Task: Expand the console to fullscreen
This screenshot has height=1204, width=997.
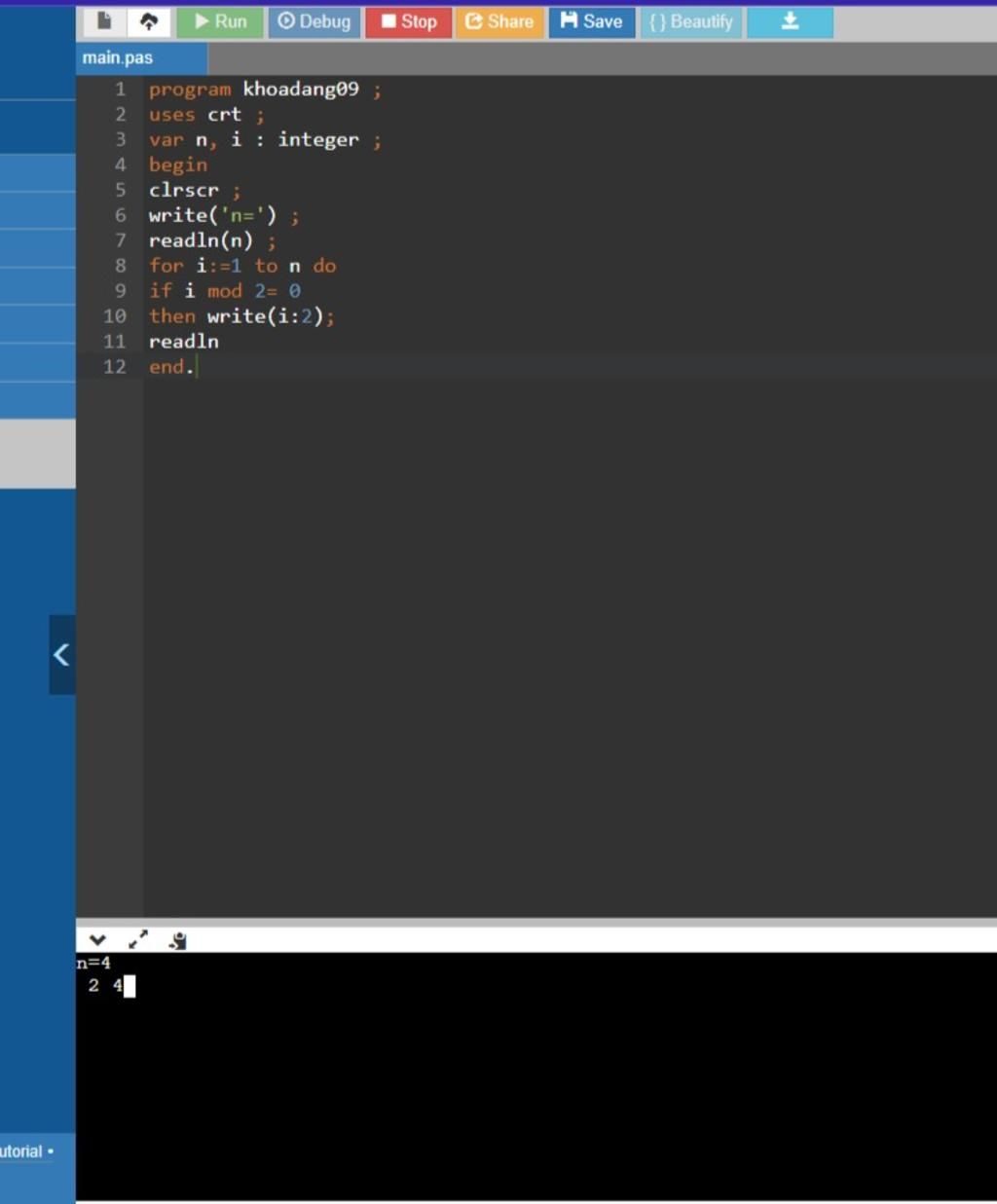Action: tap(138, 940)
